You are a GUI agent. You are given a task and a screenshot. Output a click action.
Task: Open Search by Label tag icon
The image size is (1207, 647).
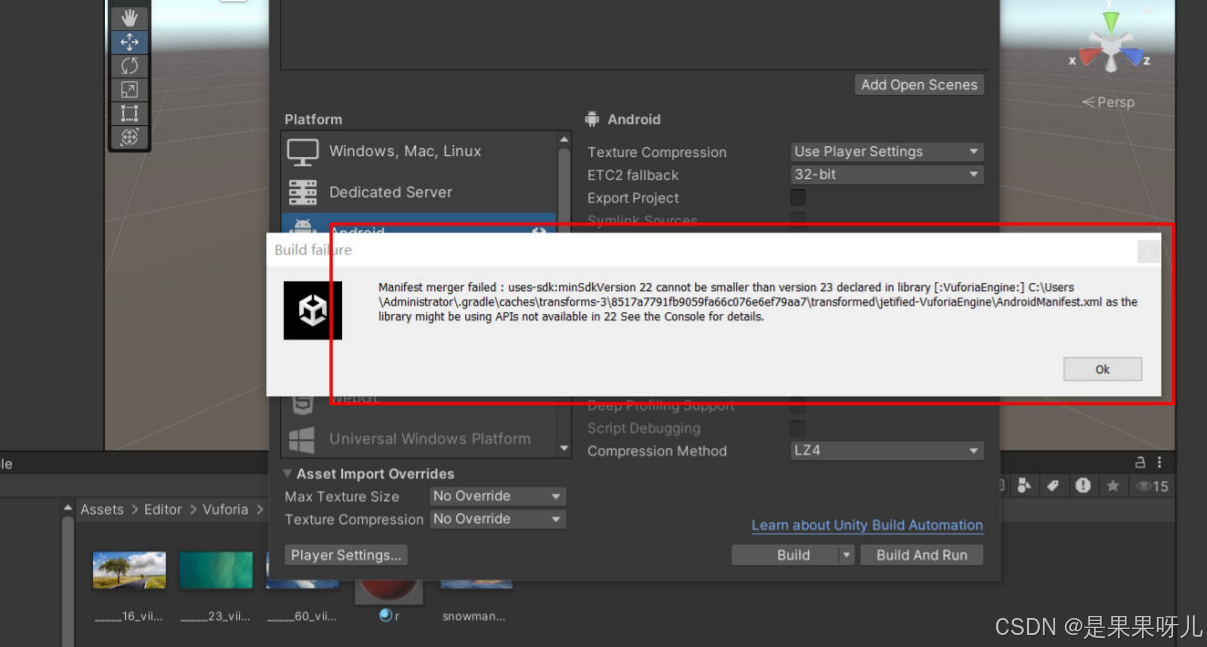1053,486
